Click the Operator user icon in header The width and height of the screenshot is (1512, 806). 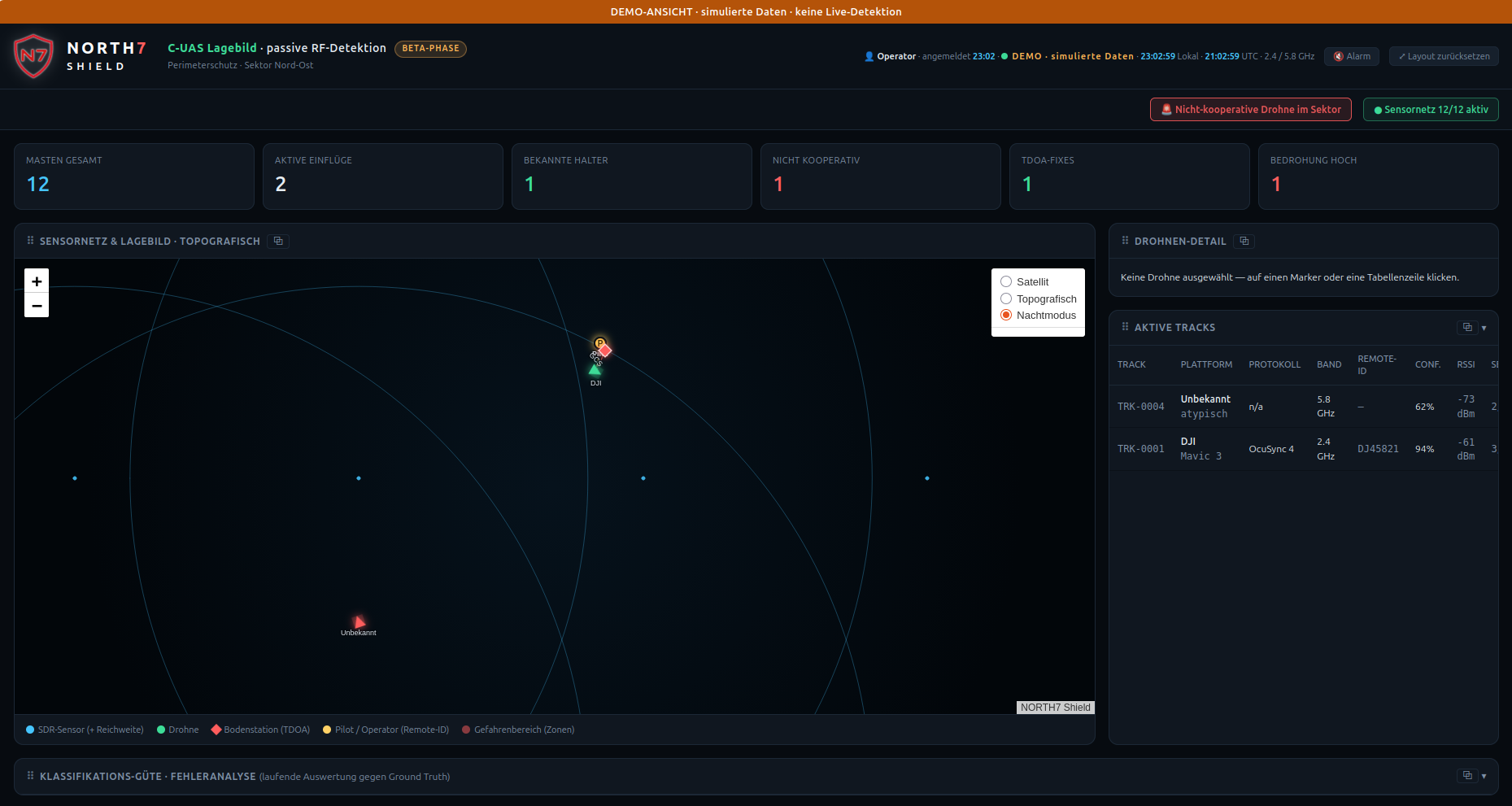869,56
